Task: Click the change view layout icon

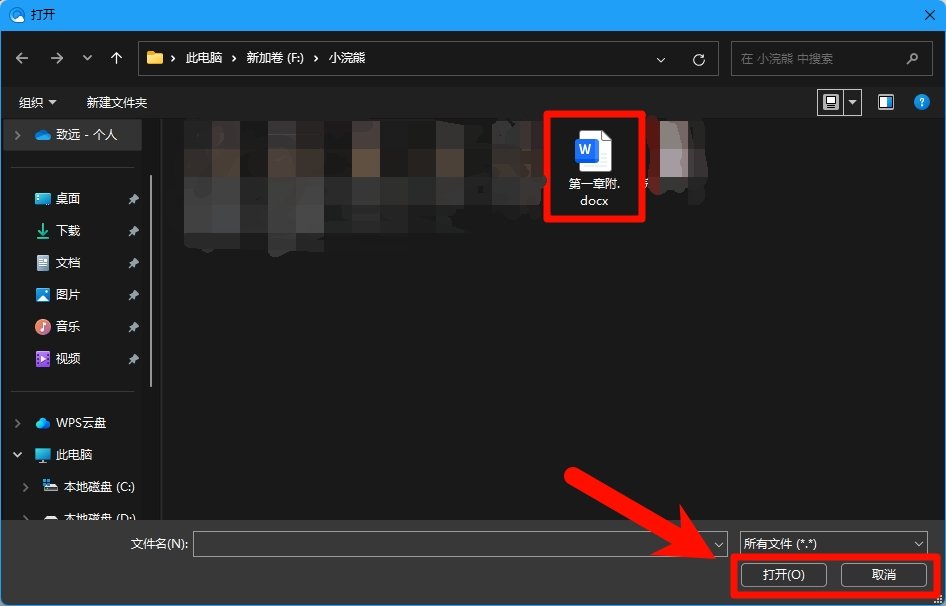Action: [x=830, y=102]
